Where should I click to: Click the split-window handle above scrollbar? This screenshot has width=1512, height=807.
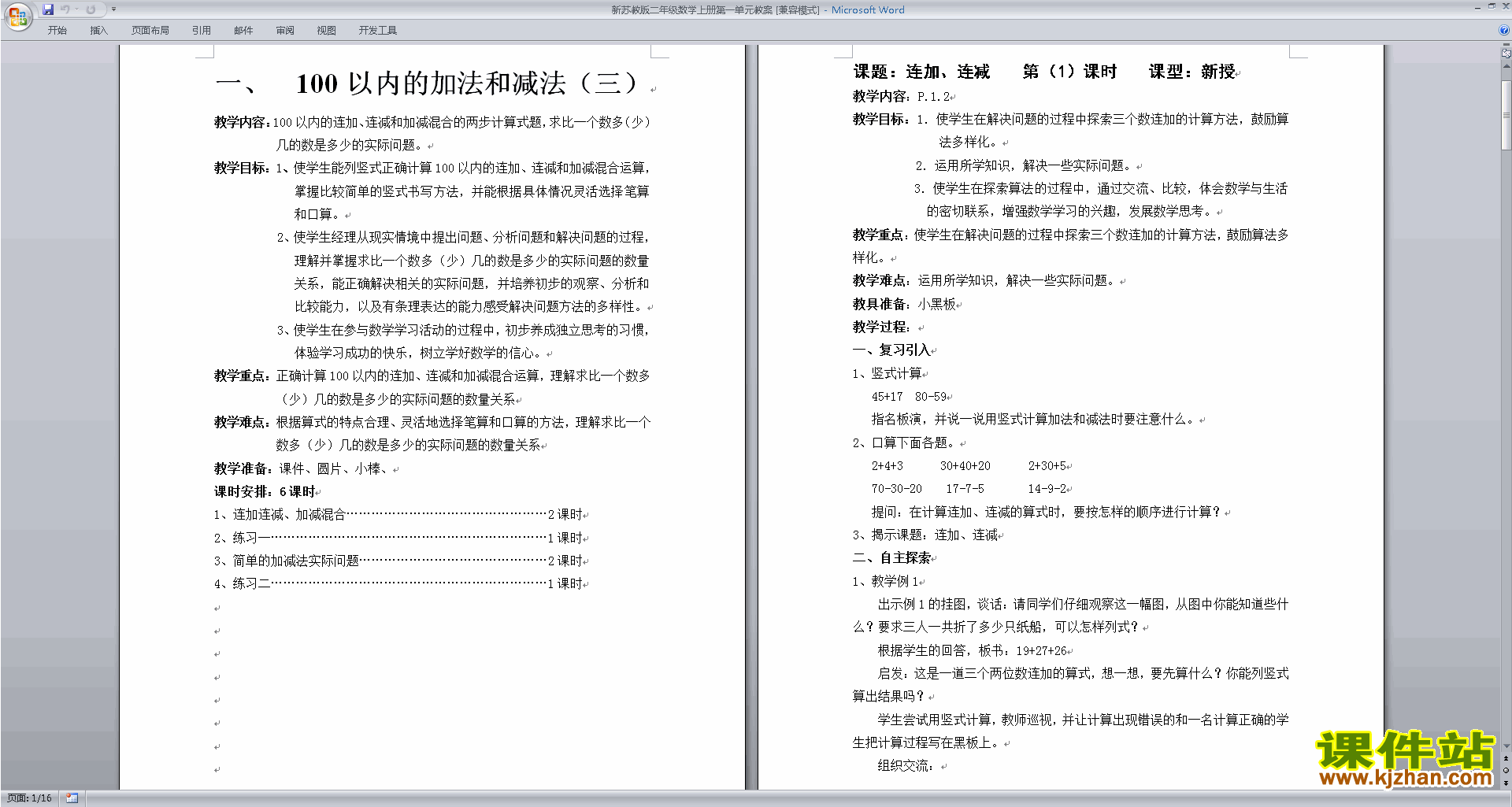point(1506,46)
